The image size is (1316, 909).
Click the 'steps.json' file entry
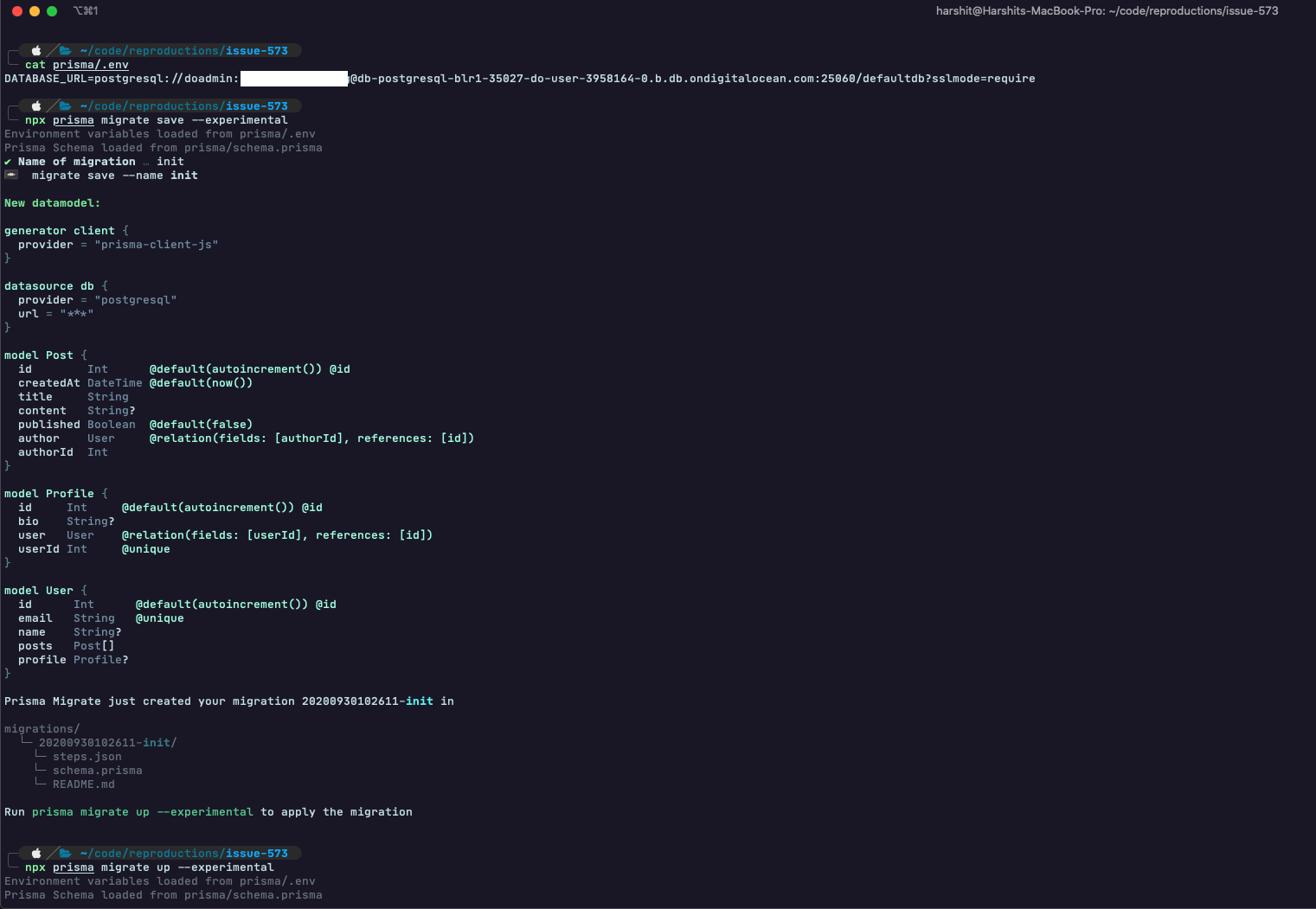pos(87,757)
